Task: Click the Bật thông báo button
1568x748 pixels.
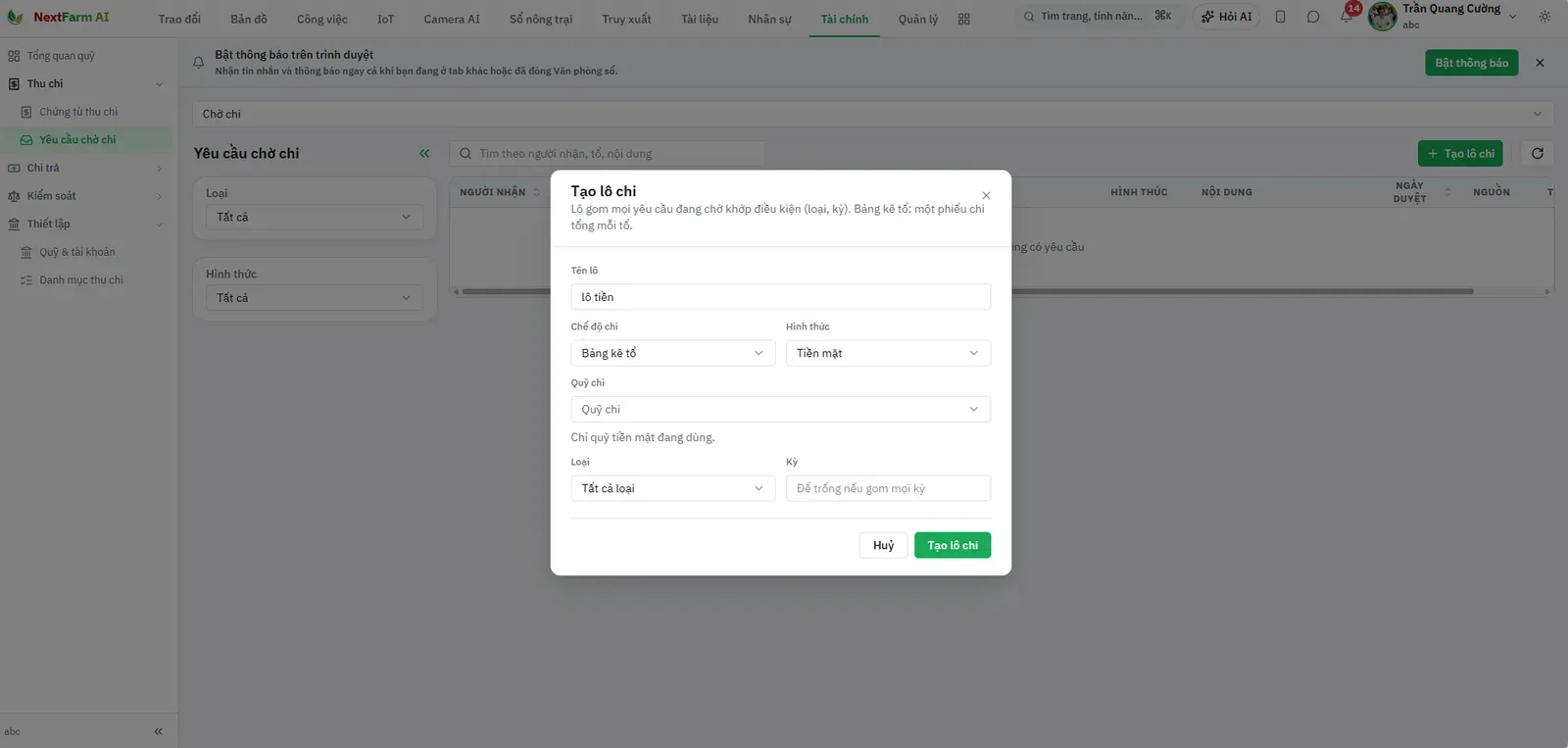Action: coord(1471,63)
